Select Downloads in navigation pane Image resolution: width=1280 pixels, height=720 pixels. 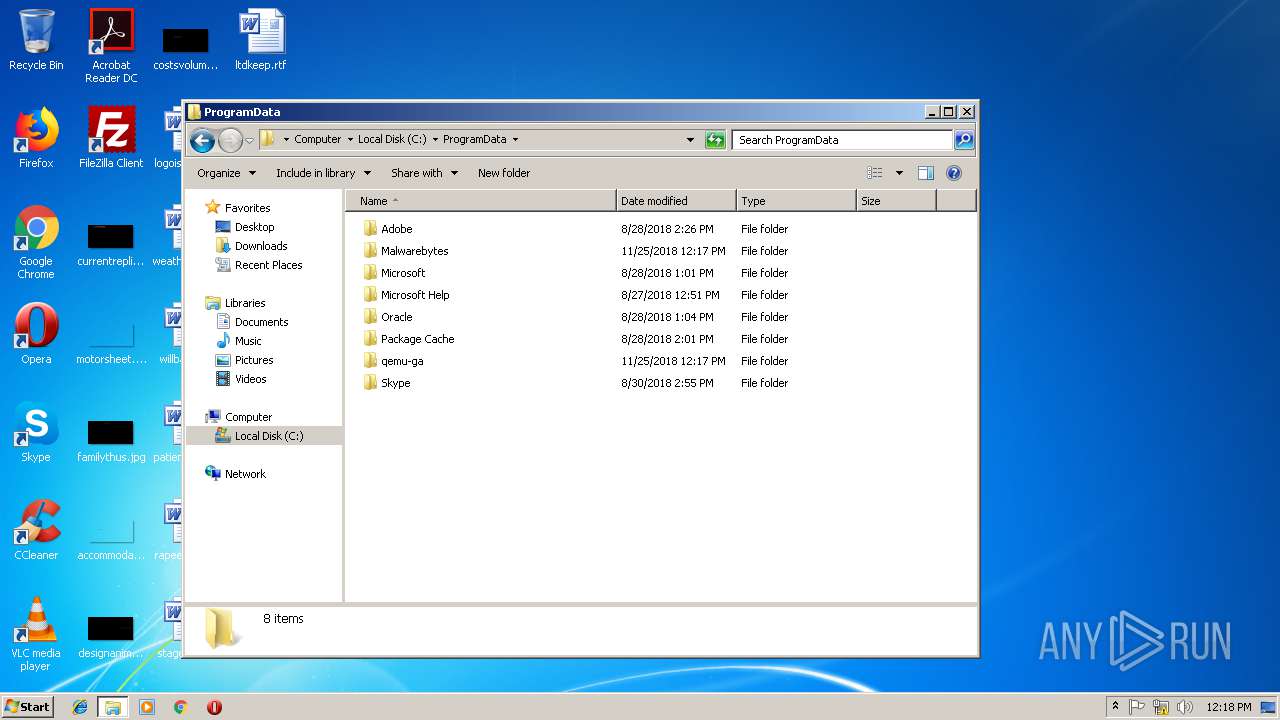pyautogui.click(x=261, y=246)
